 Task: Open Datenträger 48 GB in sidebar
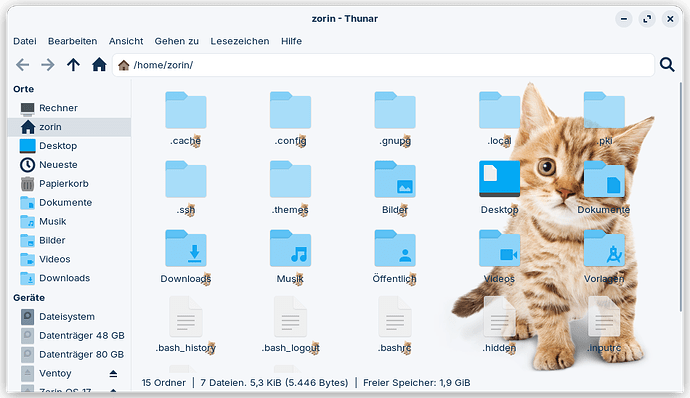click(x=69, y=335)
